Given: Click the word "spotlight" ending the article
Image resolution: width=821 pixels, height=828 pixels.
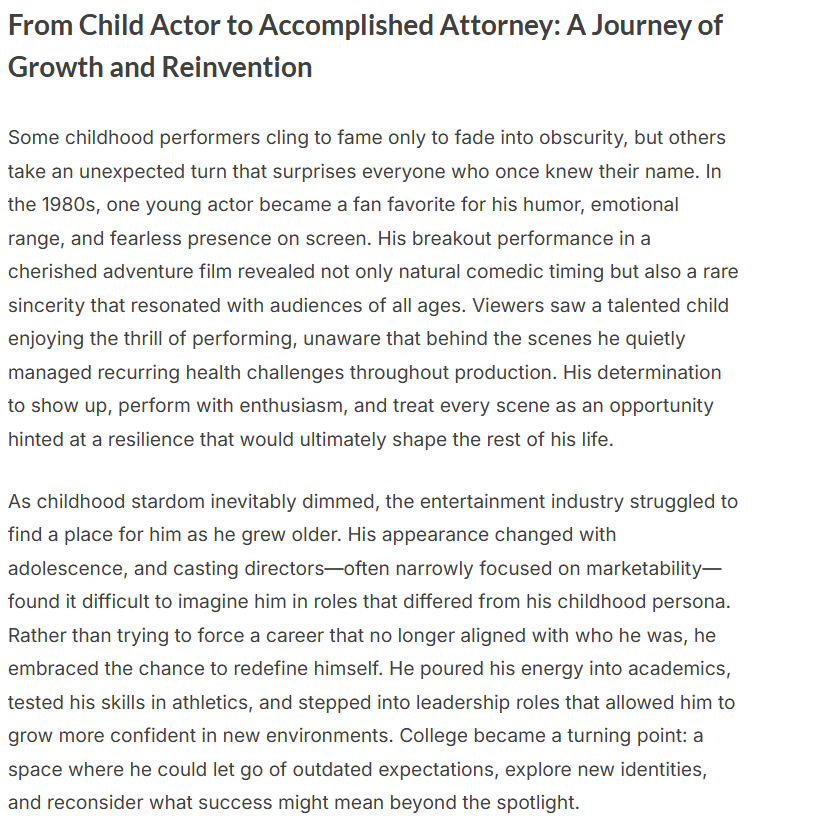Looking at the screenshot, I should (x=535, y=802).
